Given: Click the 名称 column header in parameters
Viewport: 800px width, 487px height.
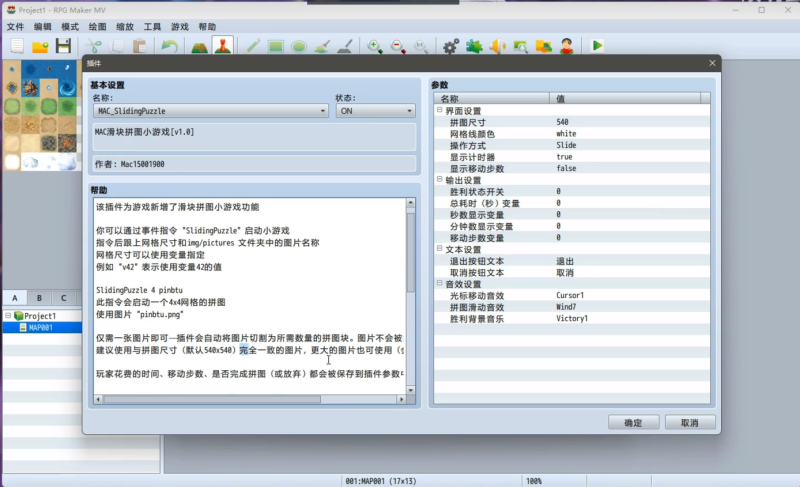Looking at the screenshot, I should (x=492, y=98).
